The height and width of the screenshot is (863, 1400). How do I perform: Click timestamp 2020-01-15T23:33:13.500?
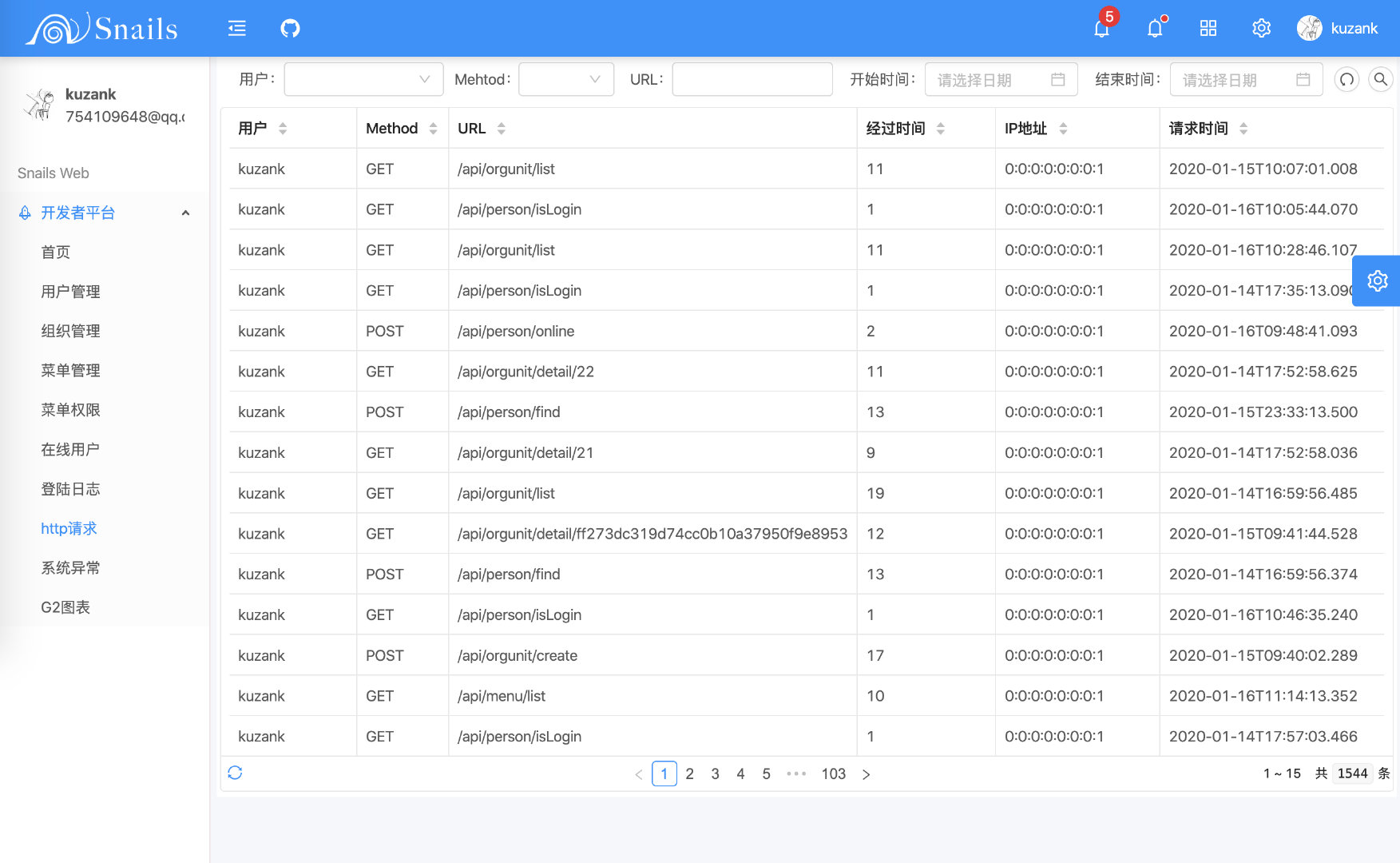(x=1263, y=412)
